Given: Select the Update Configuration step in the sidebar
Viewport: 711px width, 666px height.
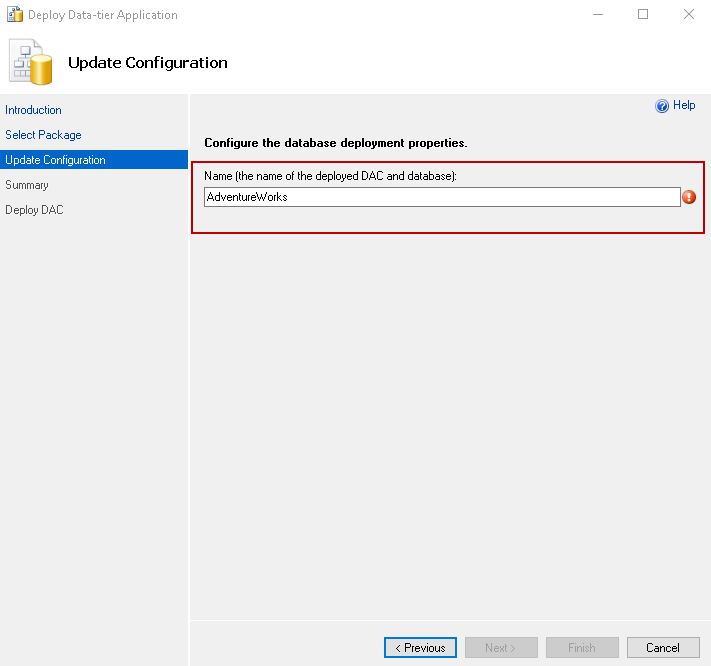Looking at the screenshot, I should pos(55,160).
